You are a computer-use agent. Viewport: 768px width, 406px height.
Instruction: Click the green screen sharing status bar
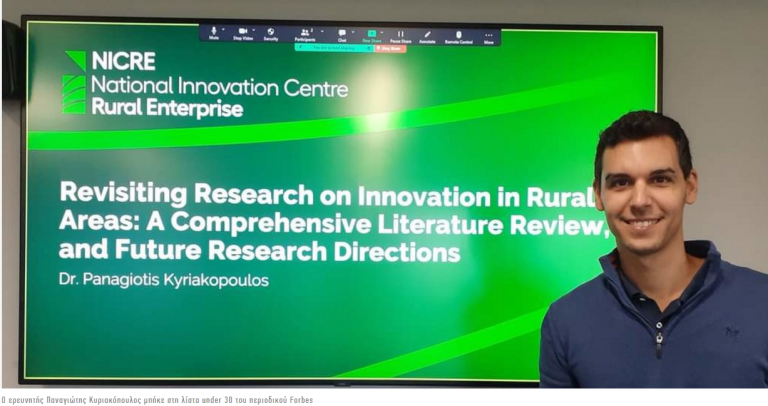(335, 48)
